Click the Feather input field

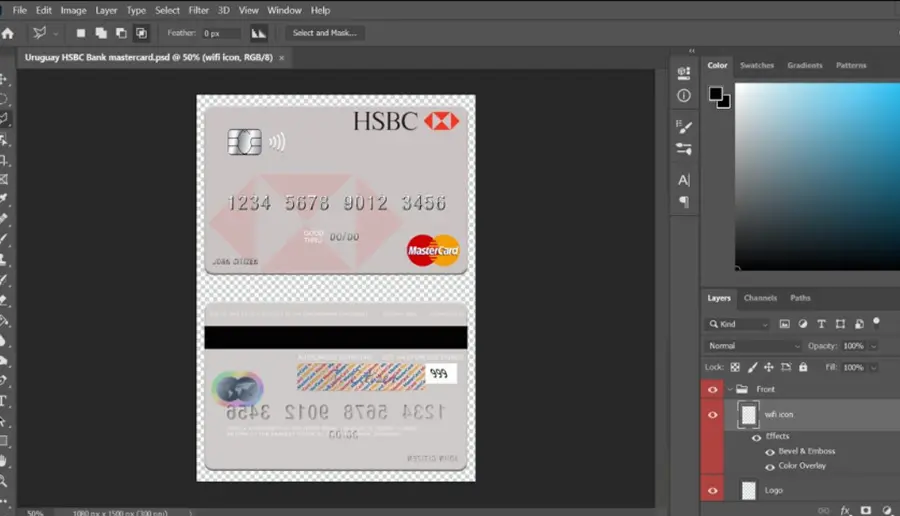coord(221,33)
